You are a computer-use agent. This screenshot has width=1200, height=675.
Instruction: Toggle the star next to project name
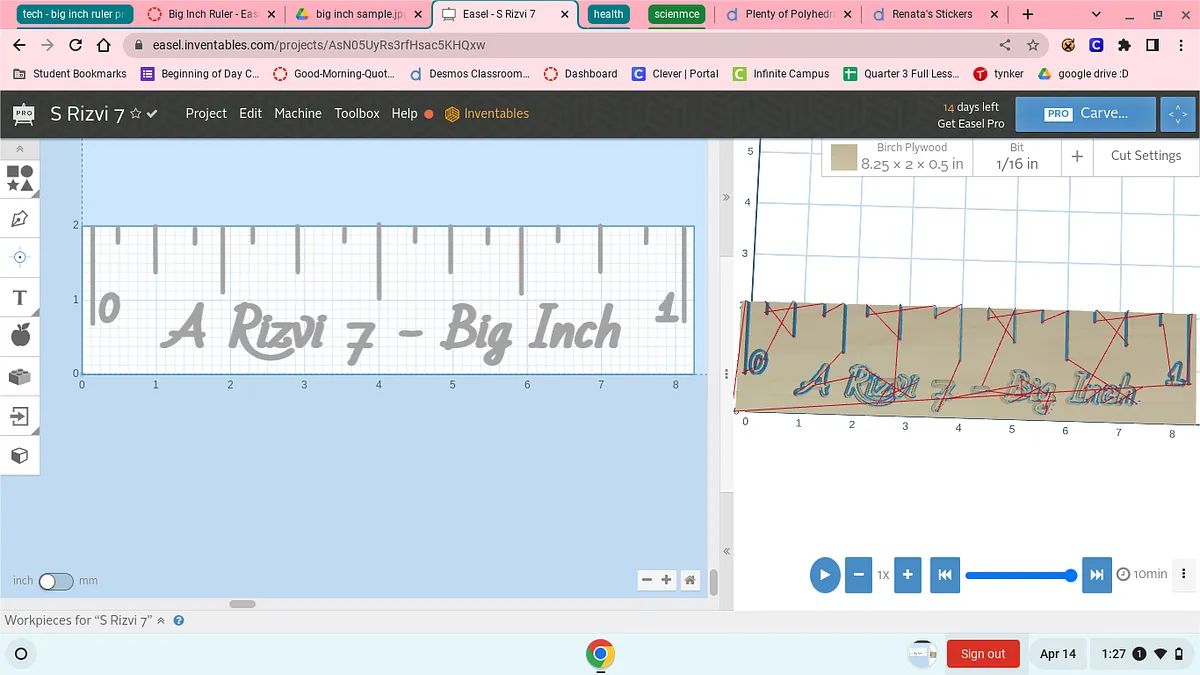point(135,114)
